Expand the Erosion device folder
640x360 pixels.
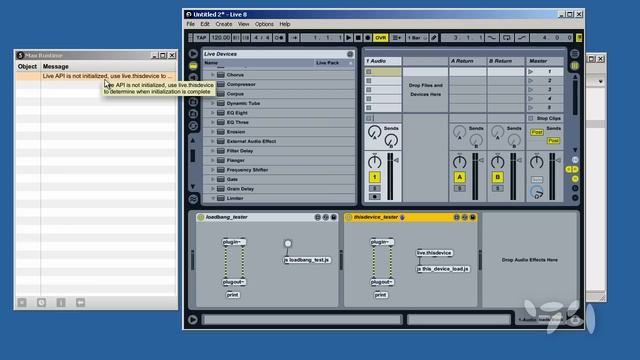tap(213, 132)
